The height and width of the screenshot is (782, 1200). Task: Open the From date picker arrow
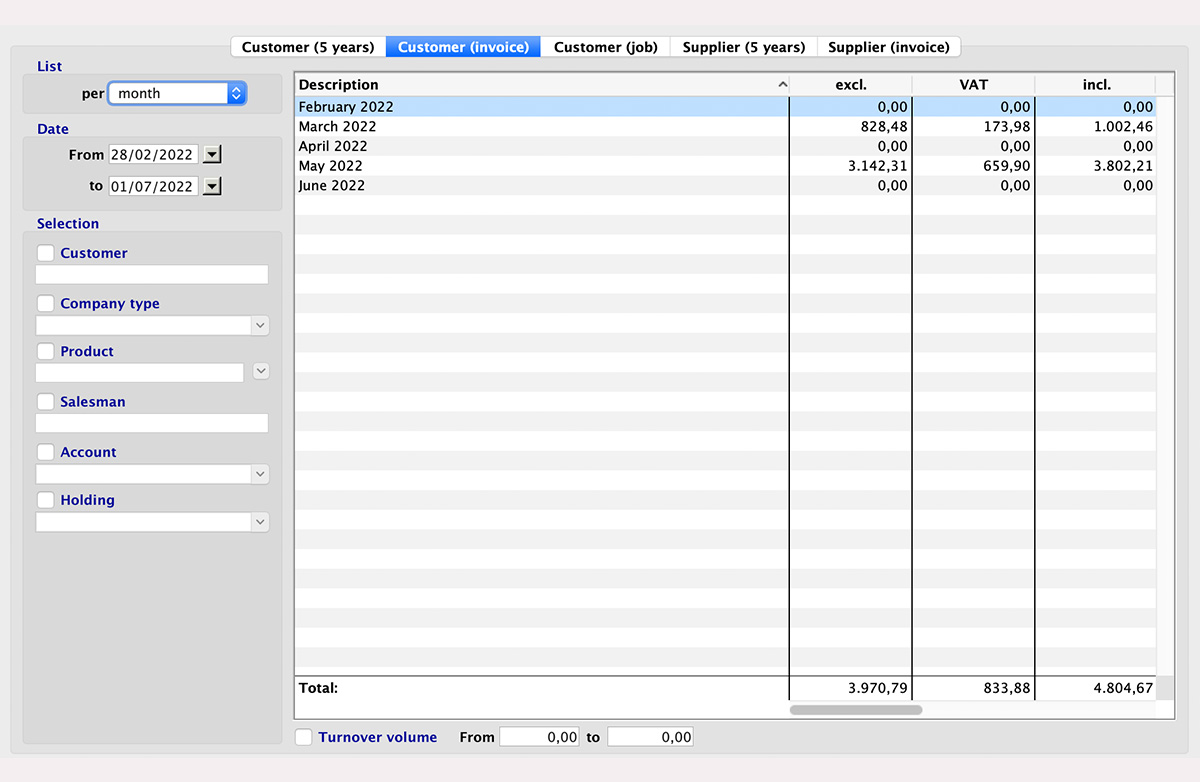pyautogui.click(x=212, y=155)
